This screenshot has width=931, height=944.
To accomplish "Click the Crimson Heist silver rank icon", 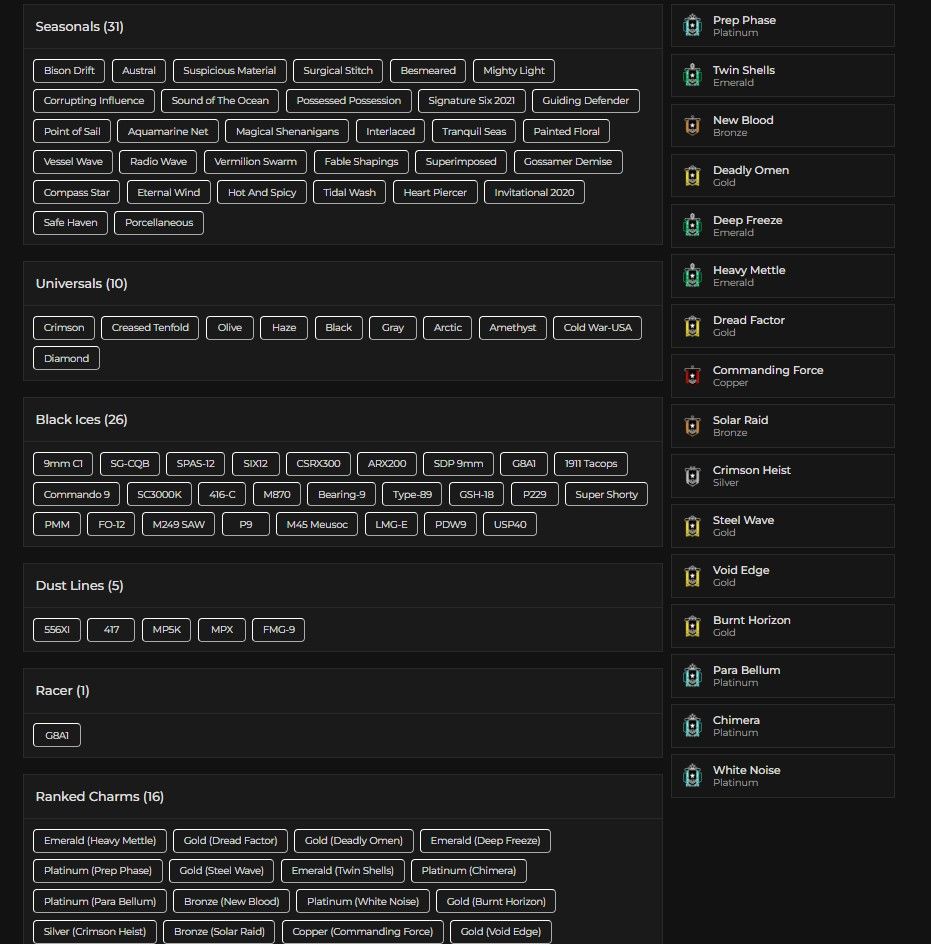I will click(x=693, y=476).
